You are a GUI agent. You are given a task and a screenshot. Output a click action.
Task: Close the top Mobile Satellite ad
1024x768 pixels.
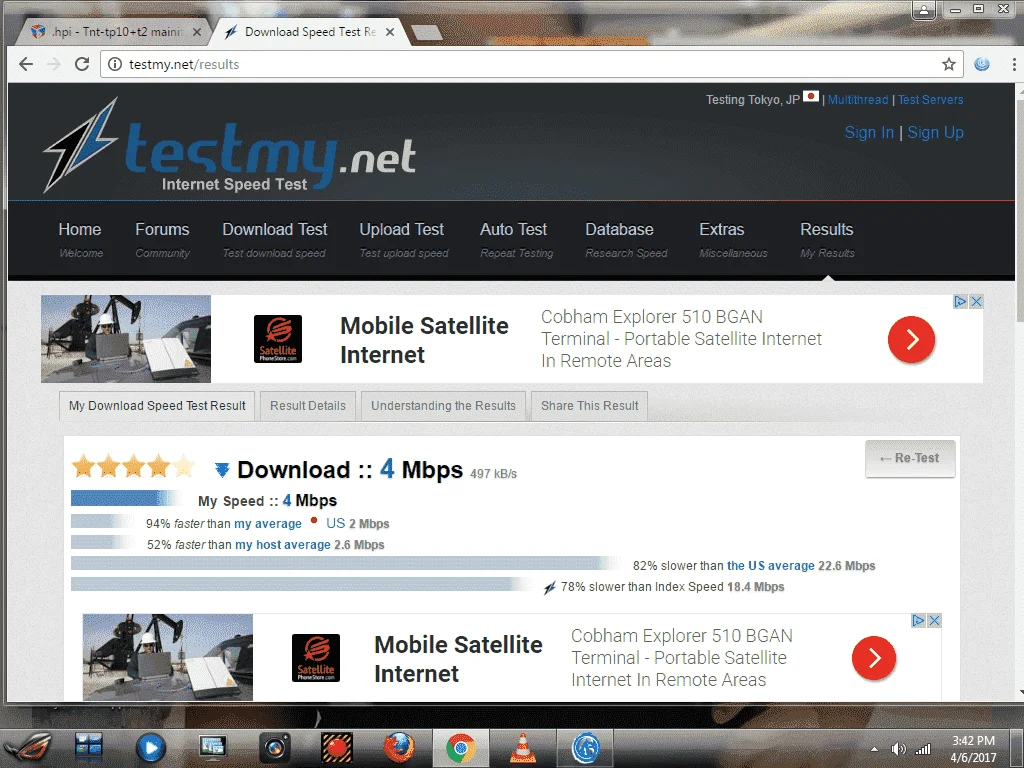[x=976, y=302]
